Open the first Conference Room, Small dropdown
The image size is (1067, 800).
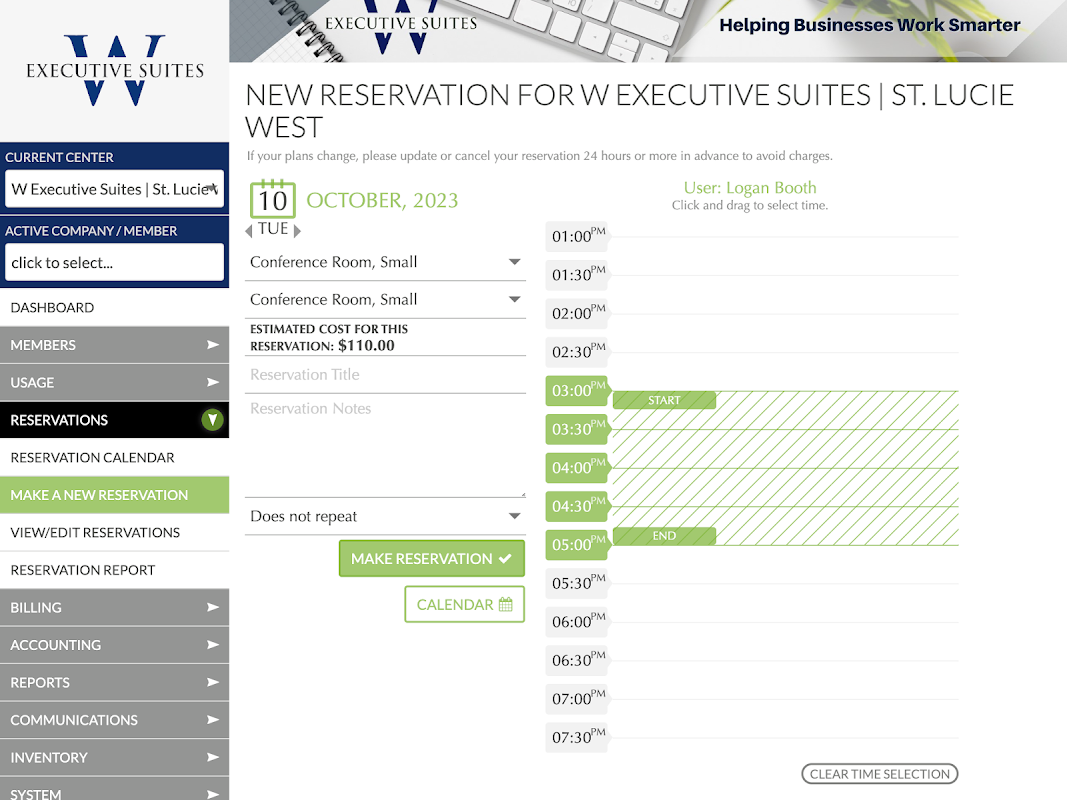coord(385,262)
